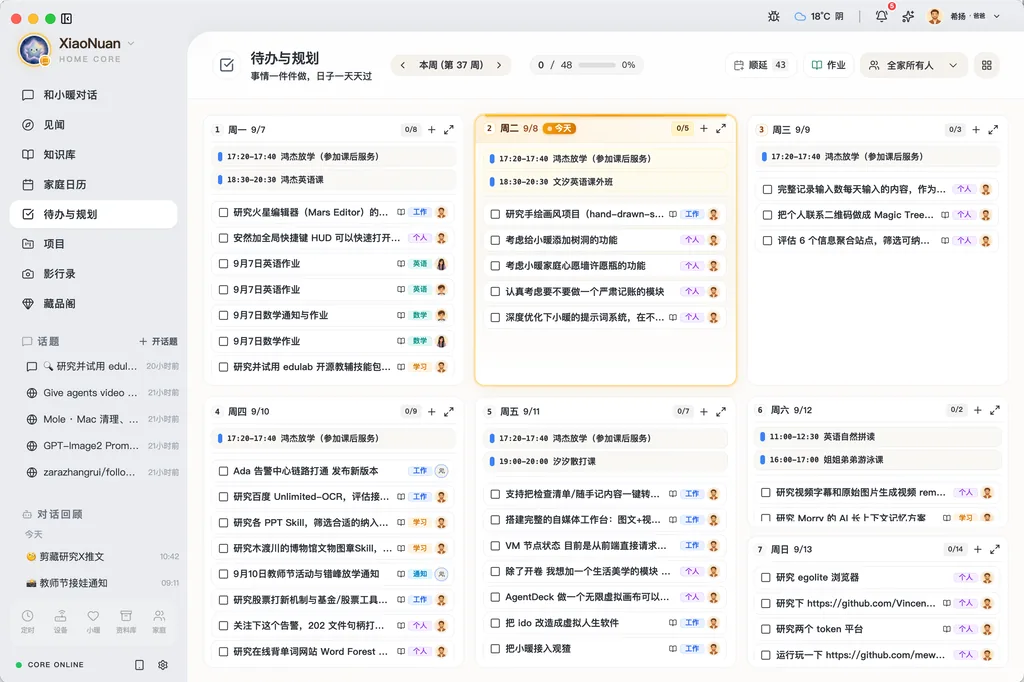Image resolution: width=1024 pixels, height=682 pixels.
Task: Expand the 周二 9/8 column to full view
Action: point(721,129)
